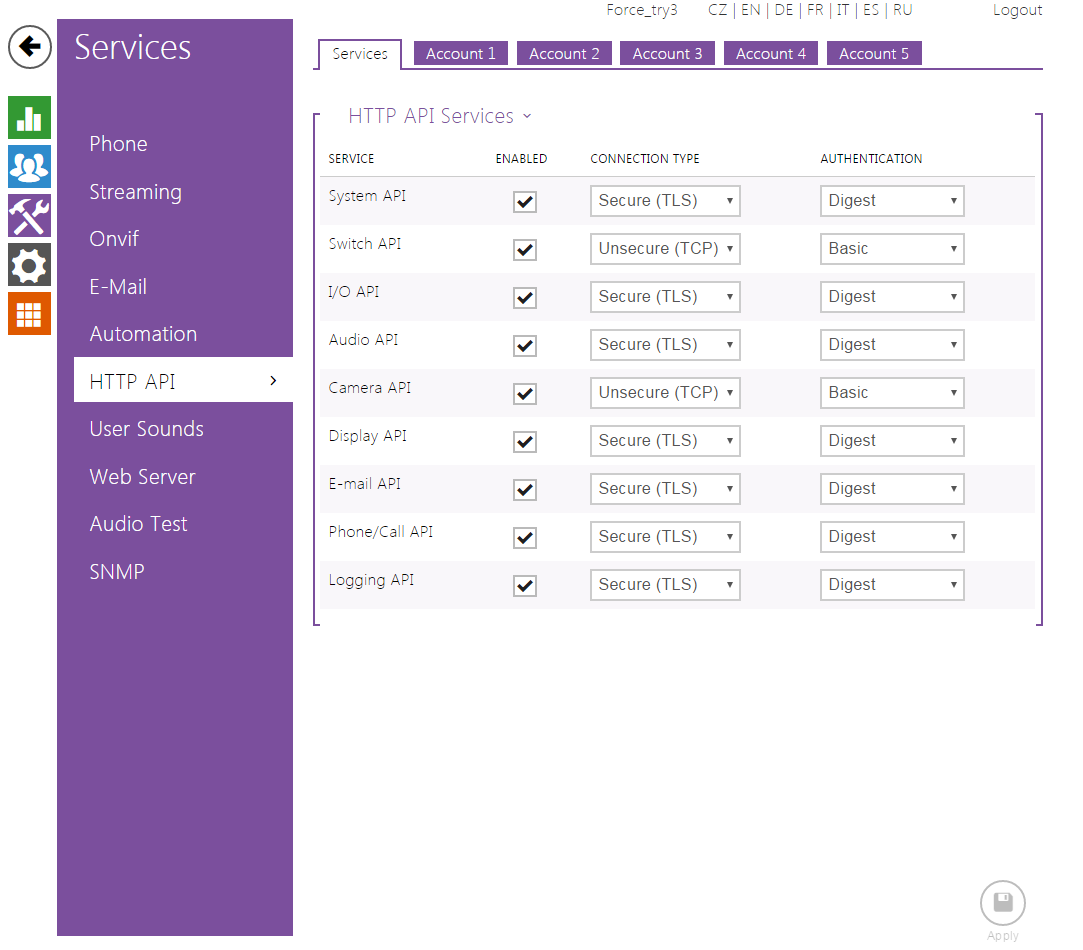The width and height of the screenshot is (1083, 950).
Task: Click the back arrow icon
Action: tap(30, 47)
